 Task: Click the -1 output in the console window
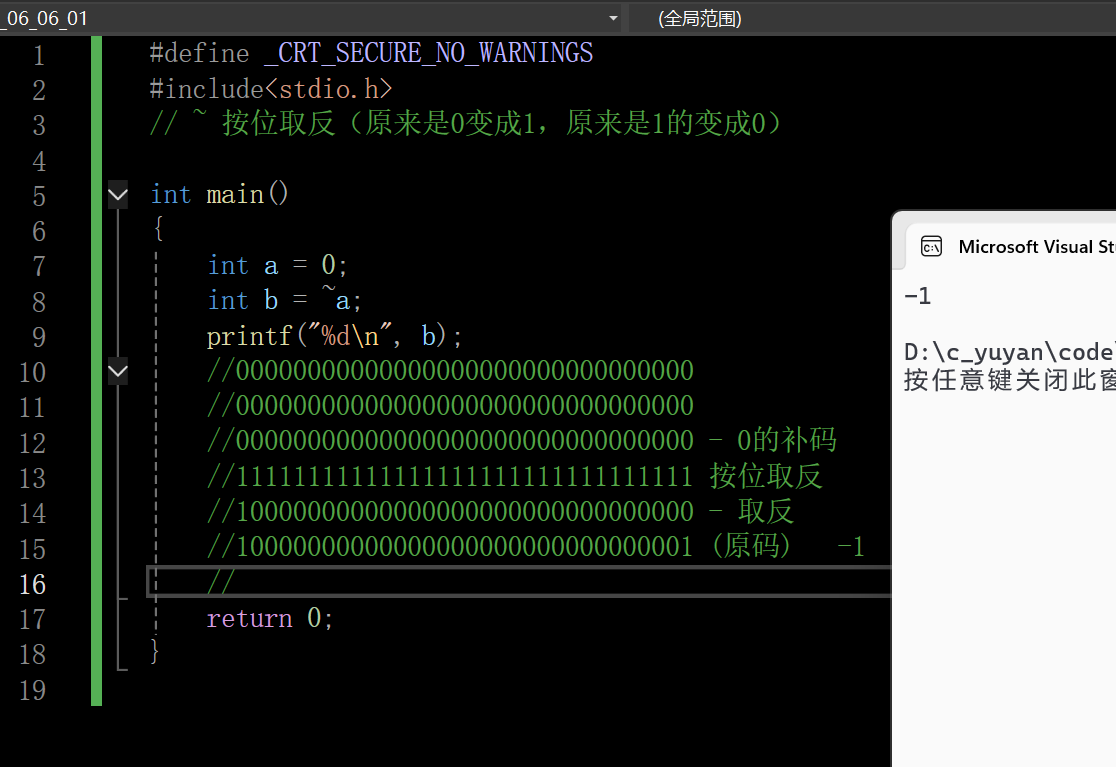917,296
